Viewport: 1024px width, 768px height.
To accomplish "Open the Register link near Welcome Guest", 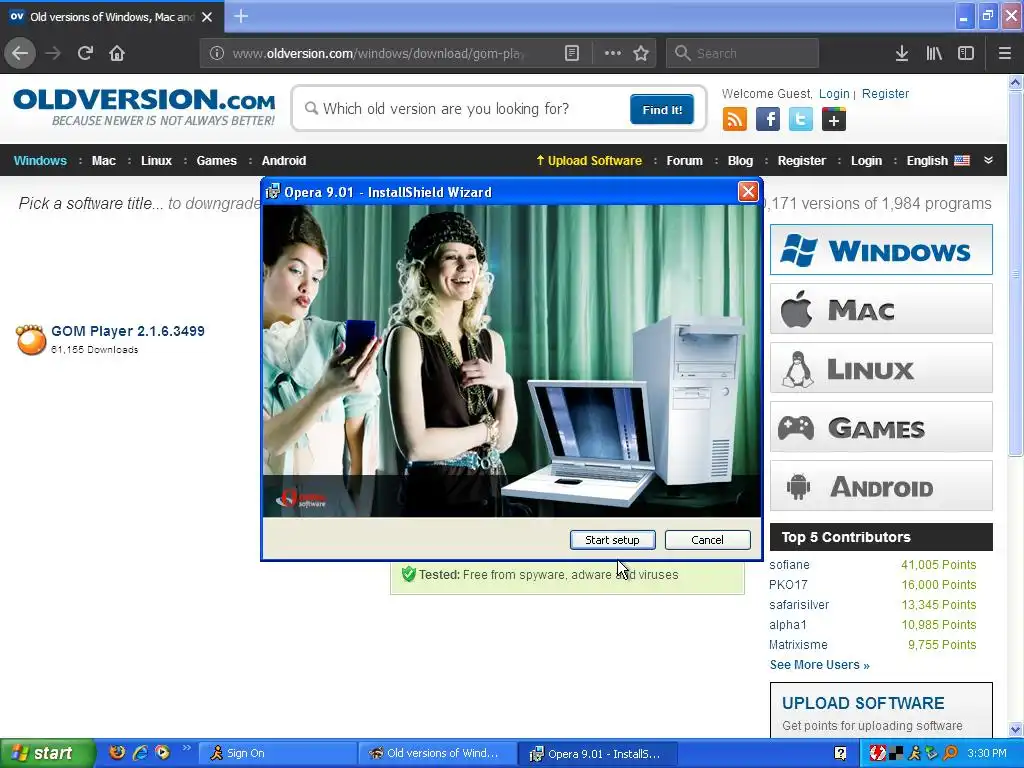I will pos(885,94).
